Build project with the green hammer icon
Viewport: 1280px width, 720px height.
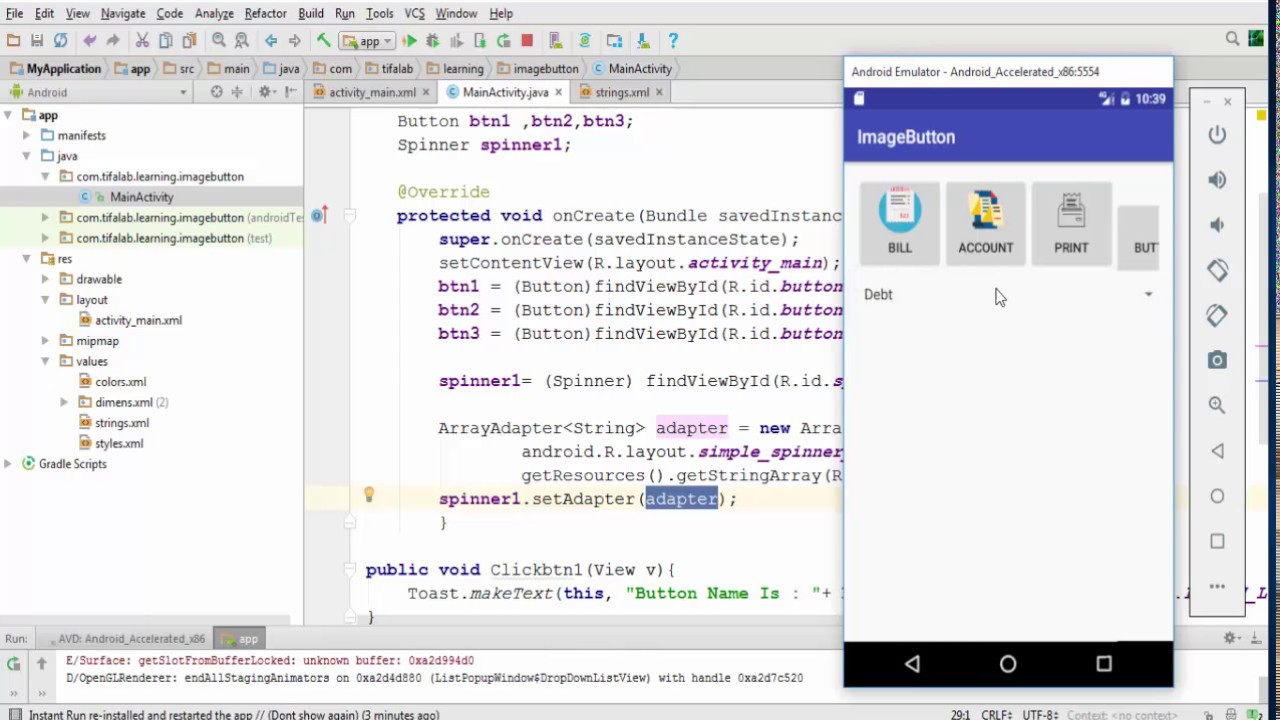324,41
